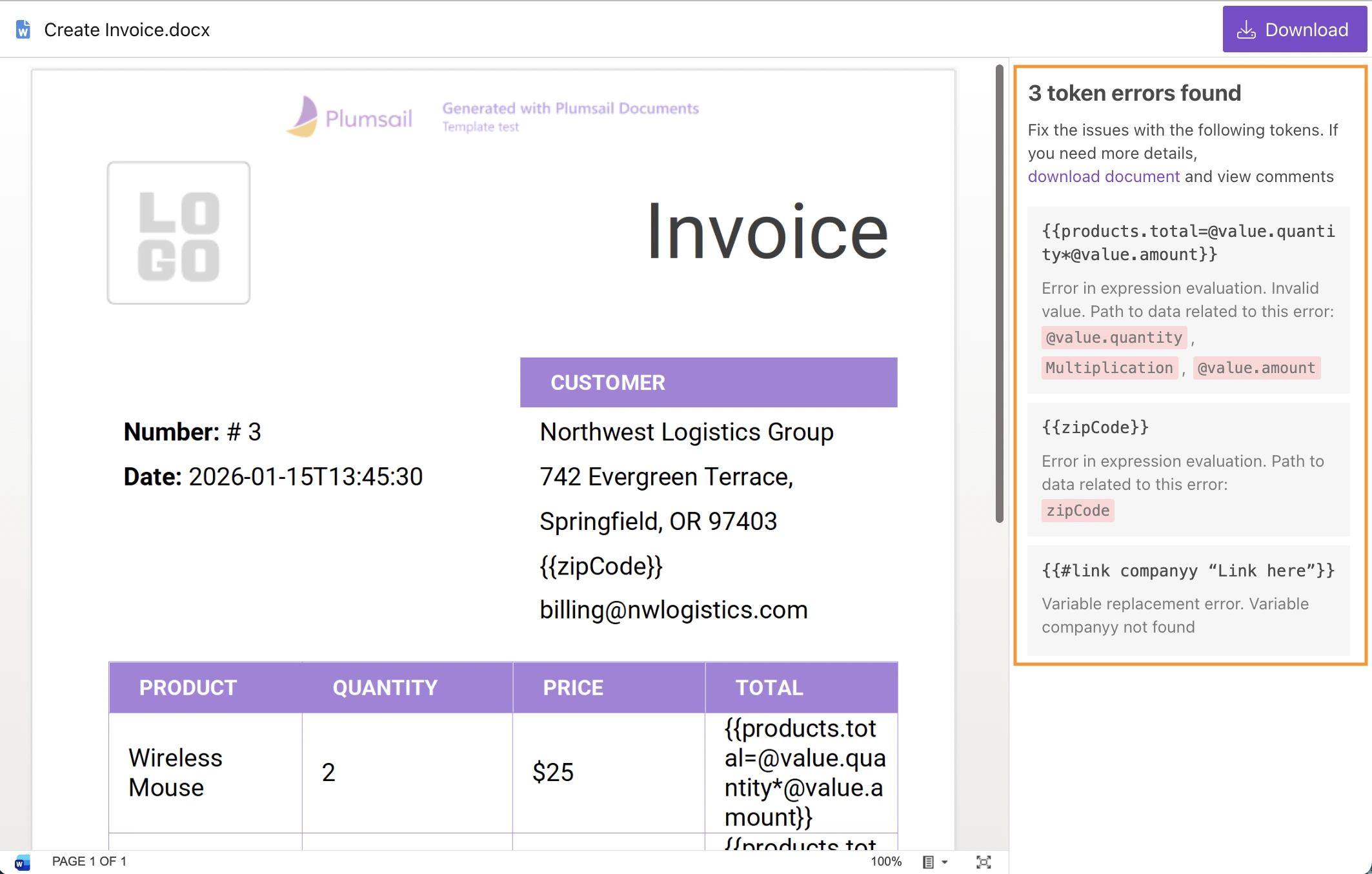The width and height of the screenshot is (1372, 874).
Task: Click the products.total token in table
Action: [805, 773]
